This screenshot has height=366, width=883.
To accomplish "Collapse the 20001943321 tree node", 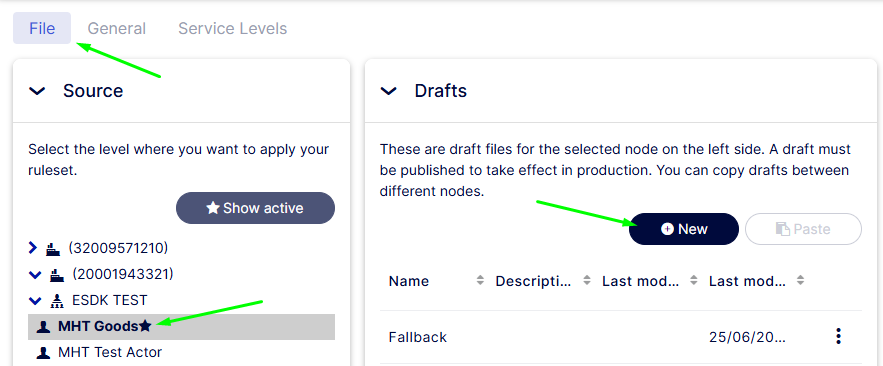I will (35, 275).
